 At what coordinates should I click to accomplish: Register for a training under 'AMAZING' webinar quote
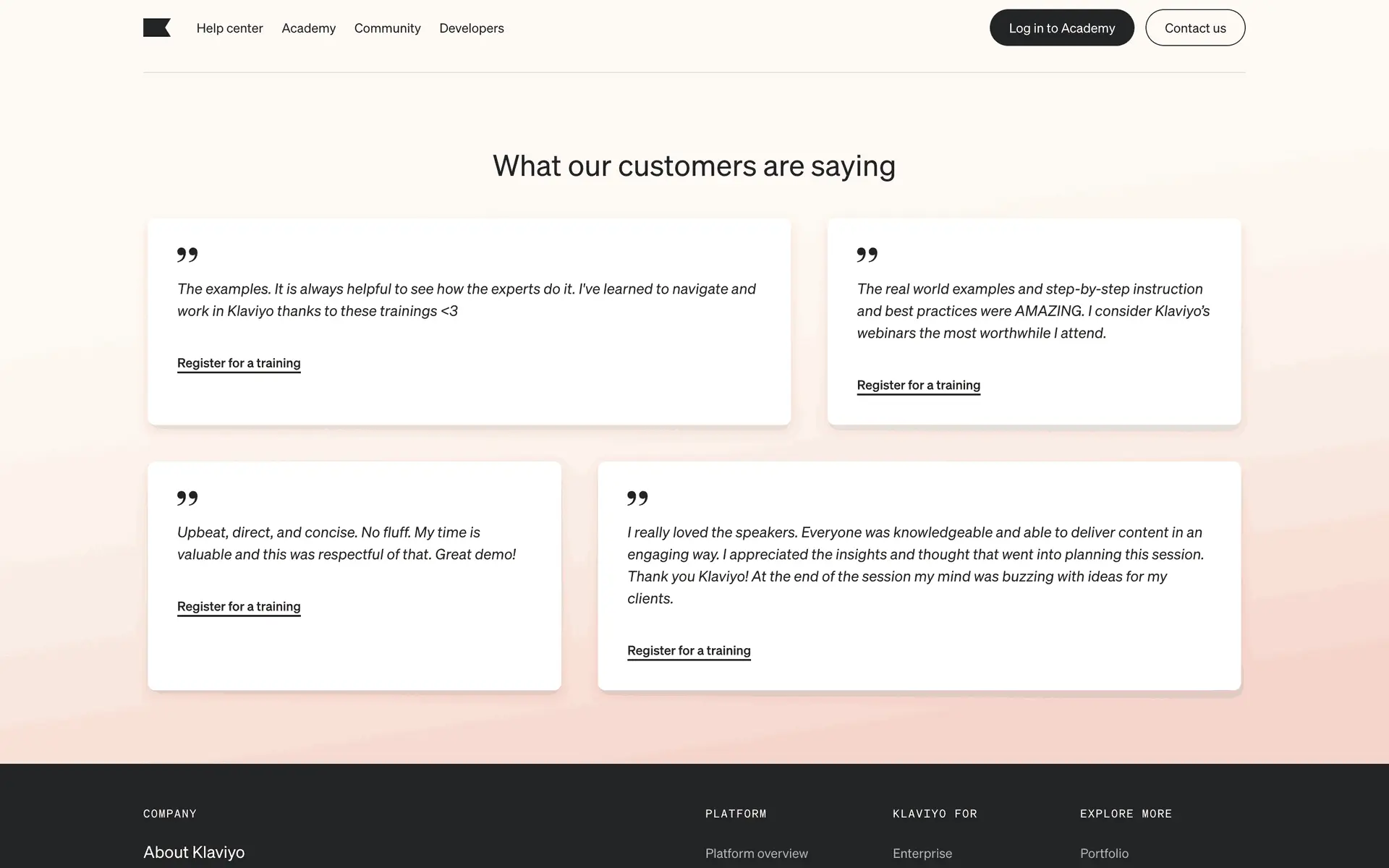click(x=918, y=385)
